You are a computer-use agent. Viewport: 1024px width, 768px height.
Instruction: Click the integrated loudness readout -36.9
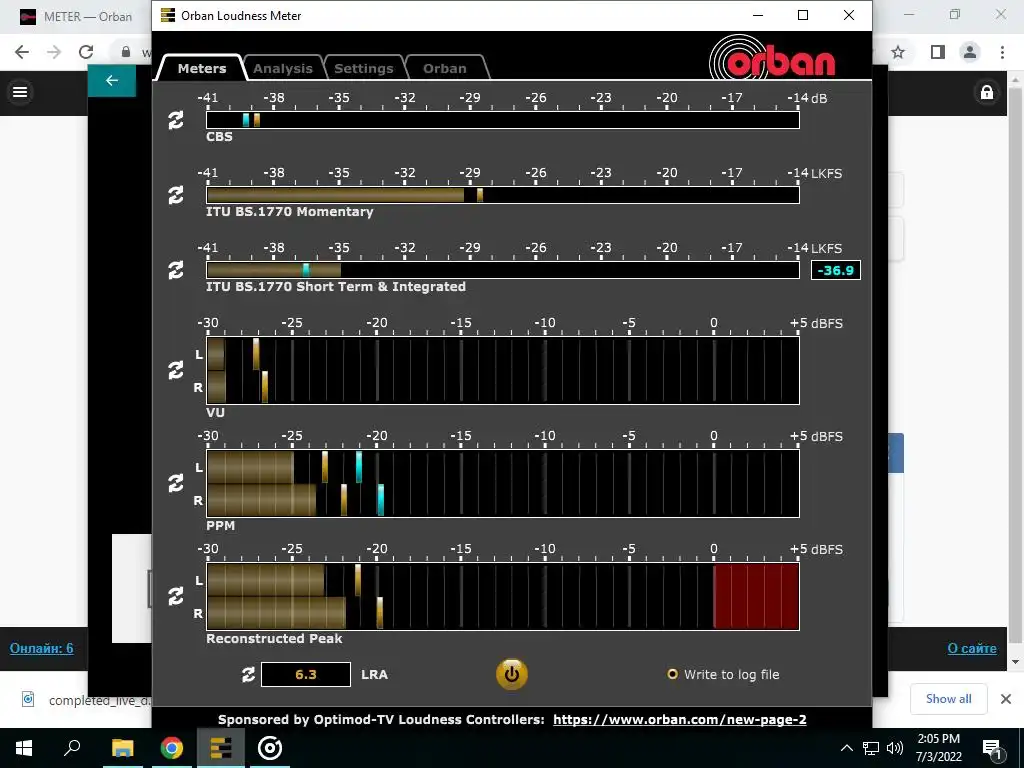(836, 270)
